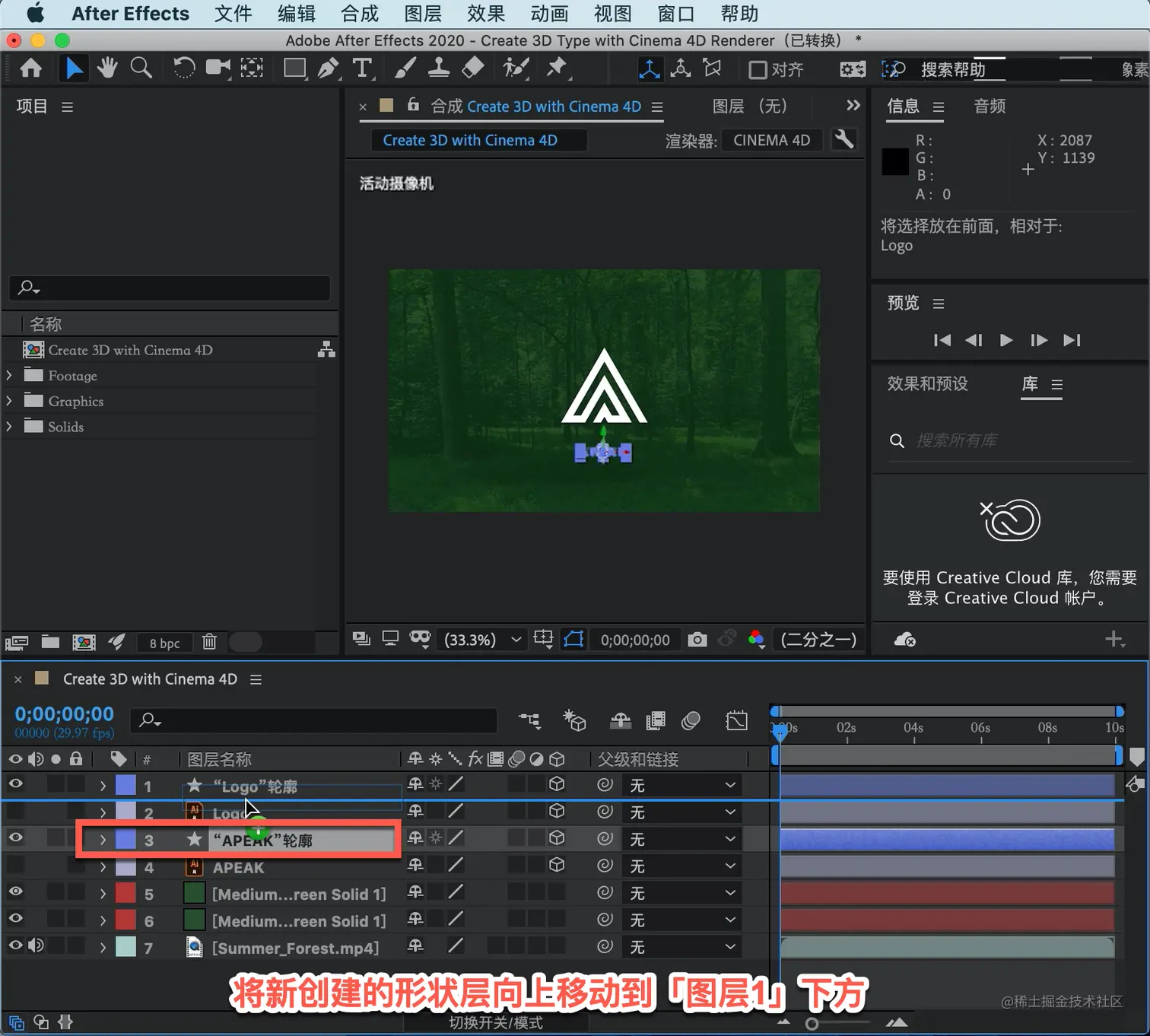The height and width of the screenshot is (1036, 1150).
Task: Click the snapshot camera icon in viewer
Action: [697, 640]
